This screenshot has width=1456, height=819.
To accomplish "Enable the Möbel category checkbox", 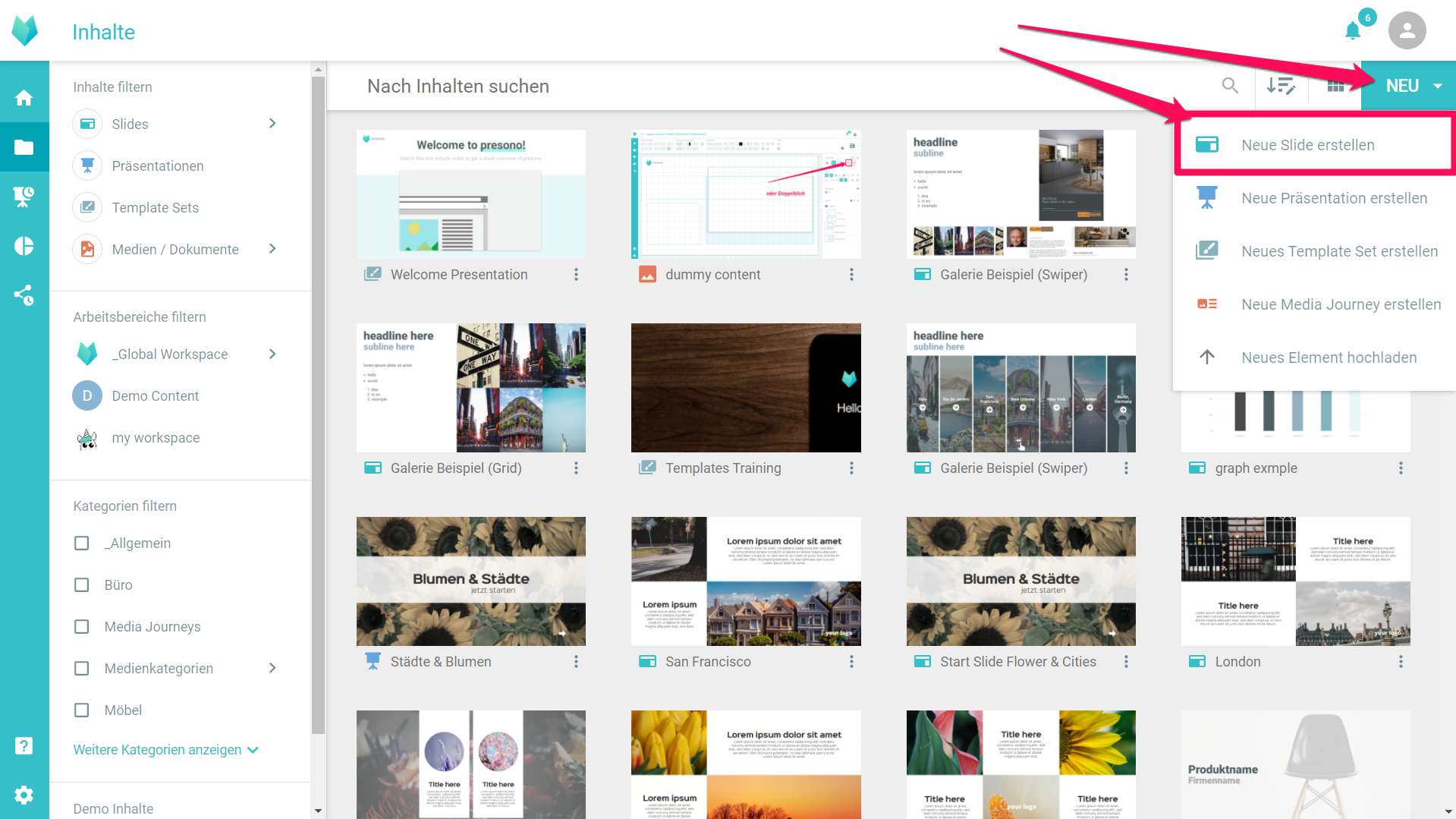I will pos(81,710).
